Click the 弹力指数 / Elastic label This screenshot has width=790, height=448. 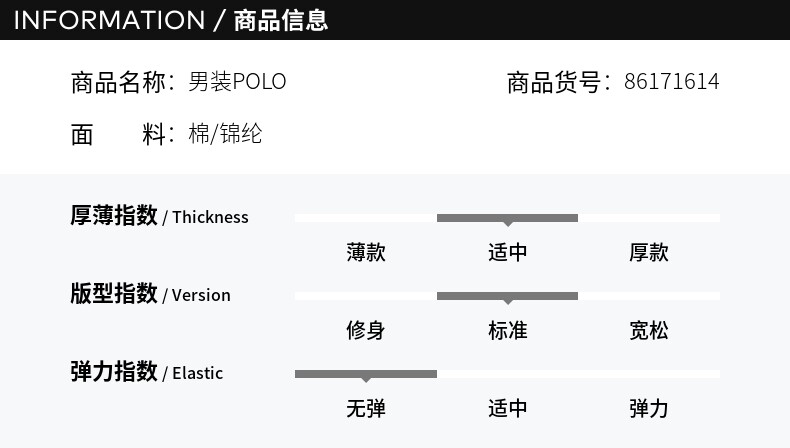146,372
